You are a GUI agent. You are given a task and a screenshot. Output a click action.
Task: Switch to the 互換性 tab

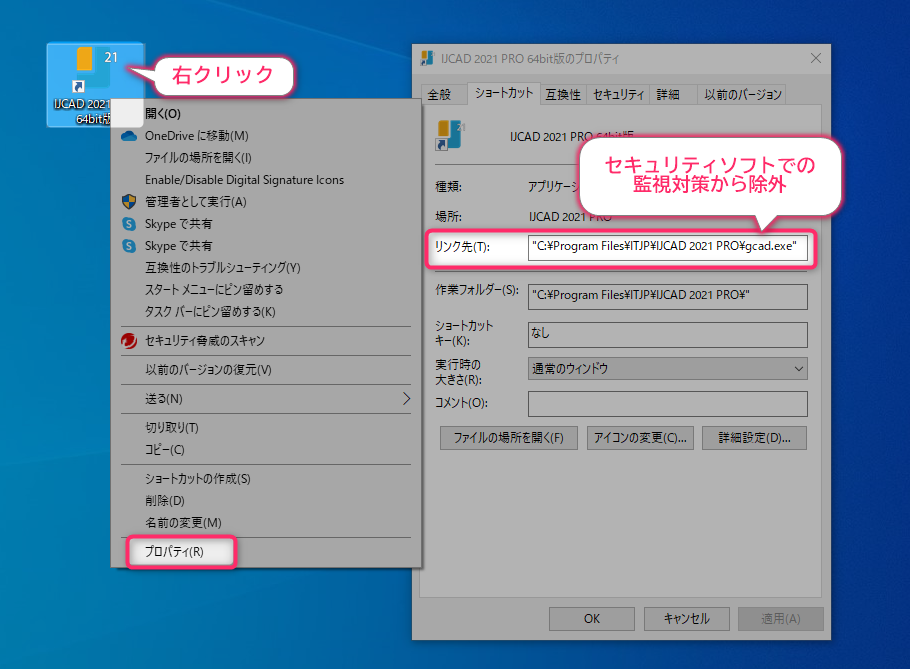tap(563, 95)
